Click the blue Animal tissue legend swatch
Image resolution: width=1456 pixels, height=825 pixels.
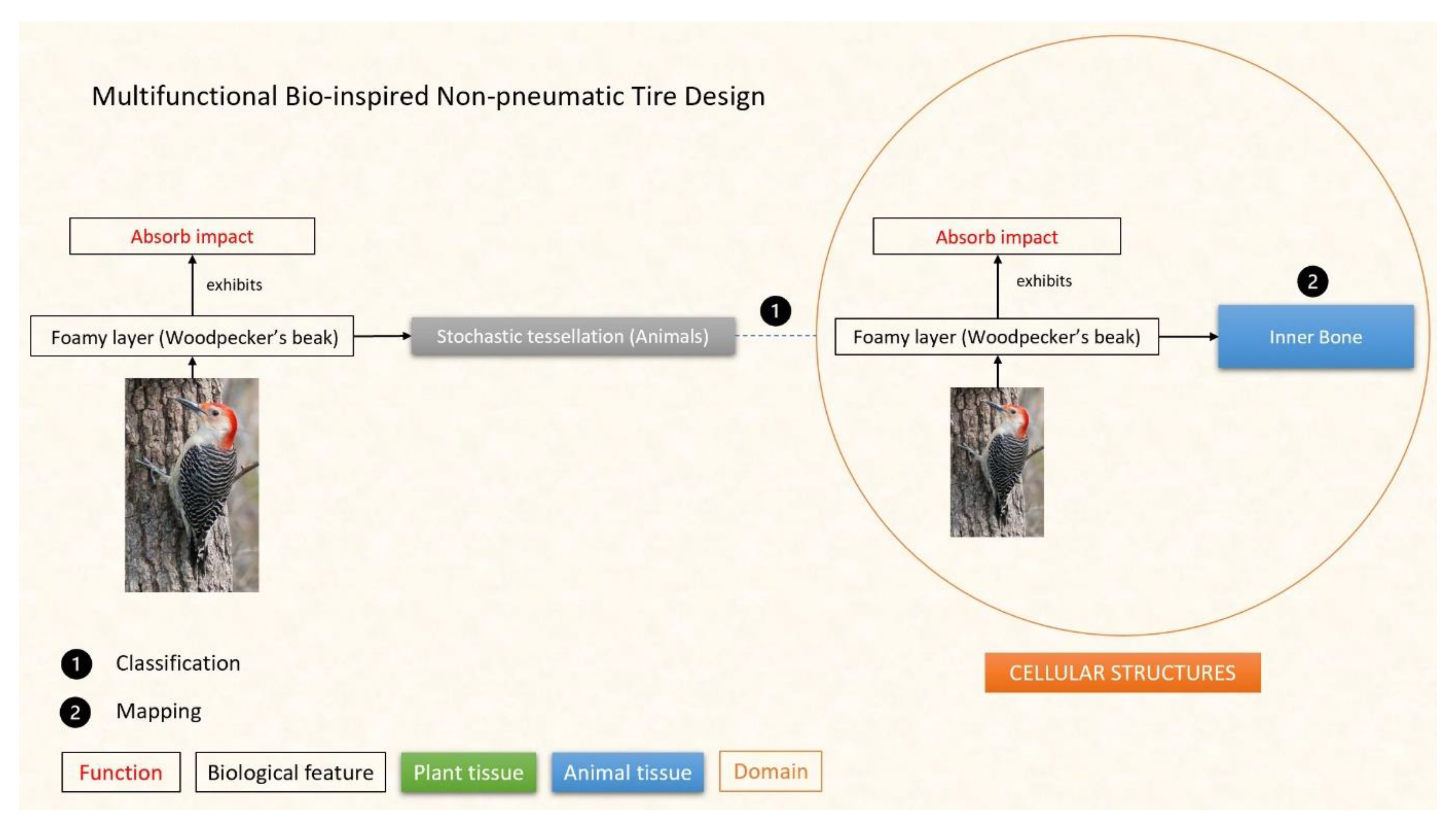[x=627, y=772]
